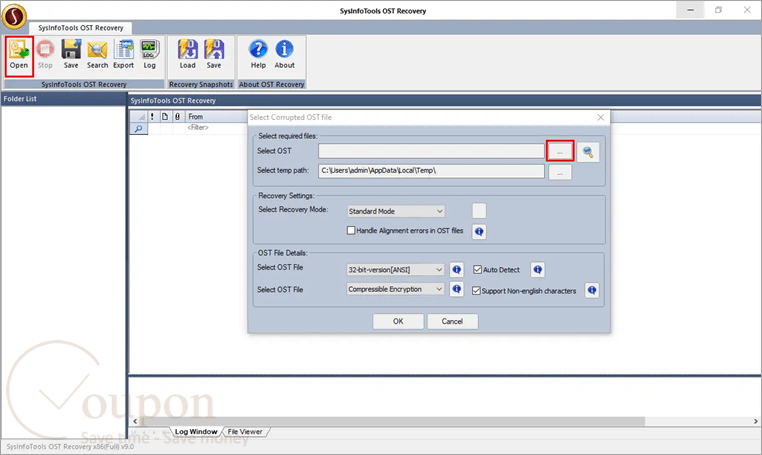Switch to the File Viewer tab

(245, 432)
